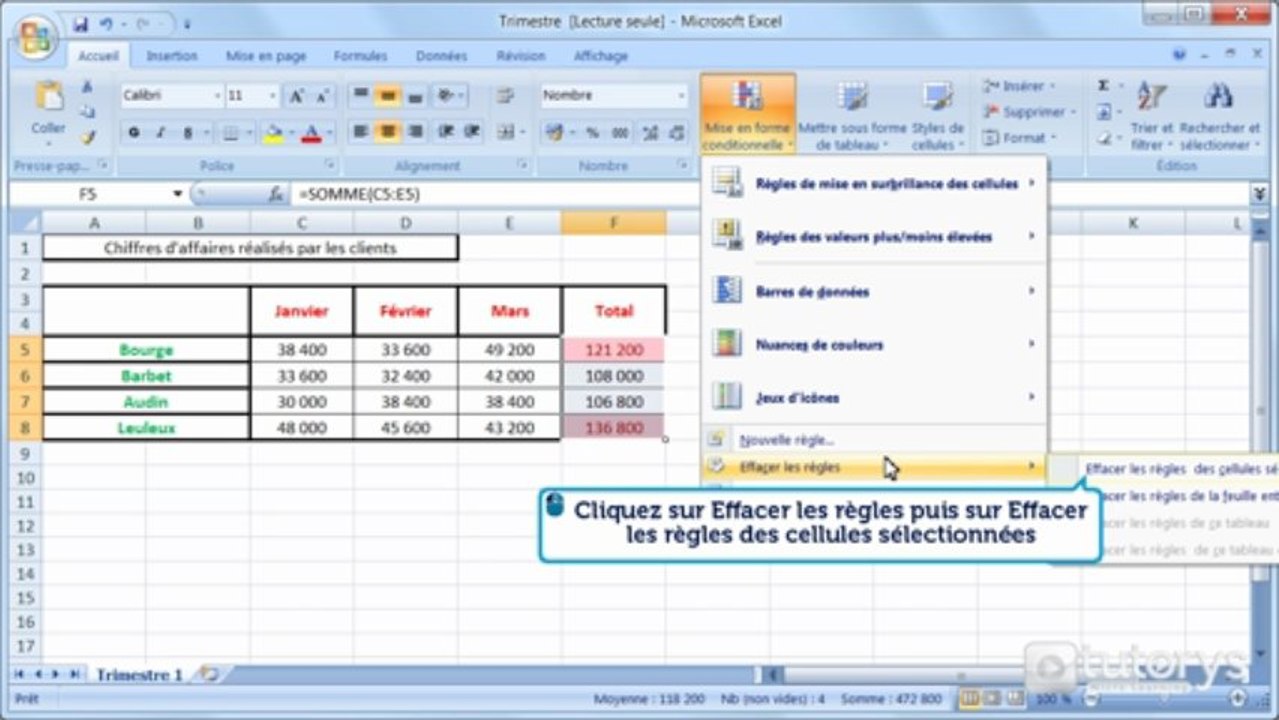Switch to the Données tab
Screen dimensions: 1279x720
441,56
